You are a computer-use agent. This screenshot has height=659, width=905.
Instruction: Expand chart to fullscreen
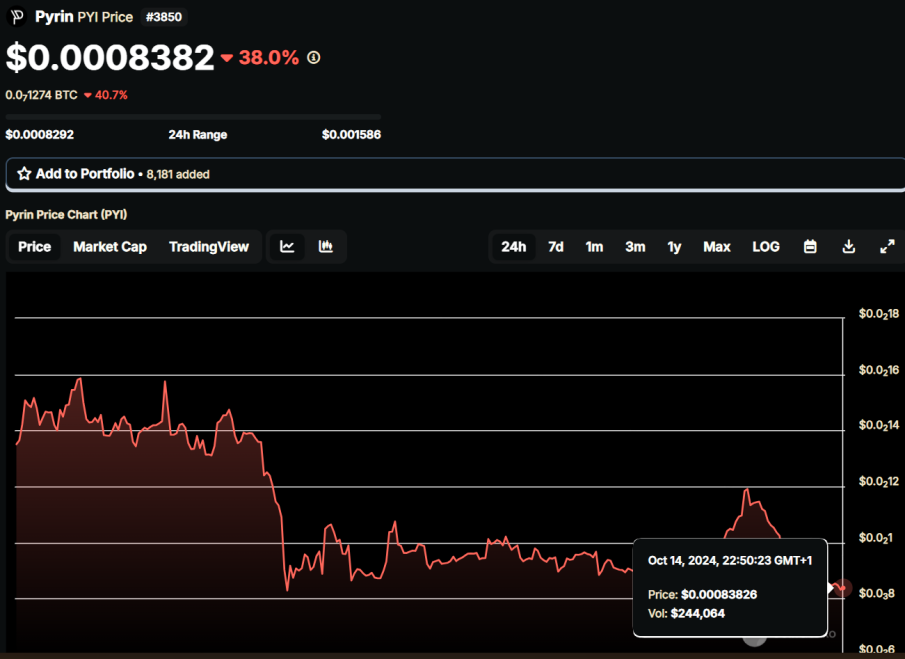click(x=887, y=247)
